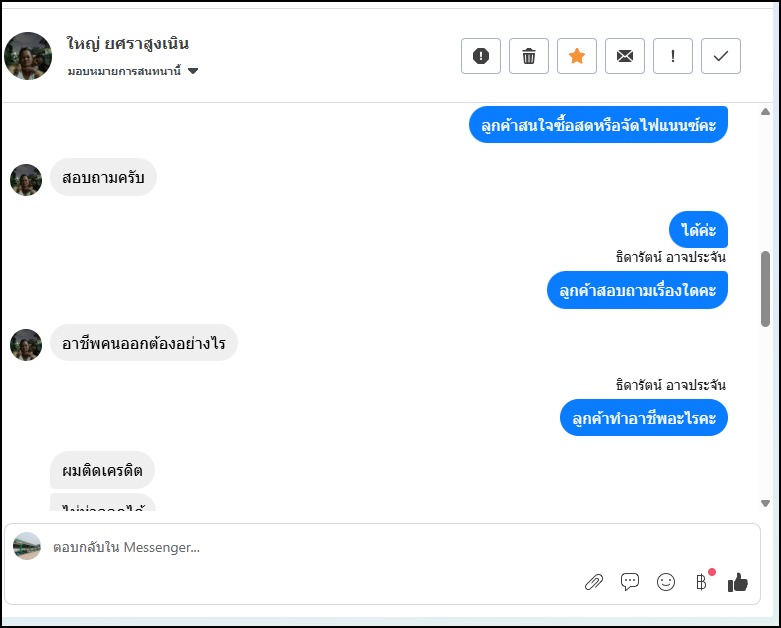Click the message bubble สอบถามครับ

point(103,178)
